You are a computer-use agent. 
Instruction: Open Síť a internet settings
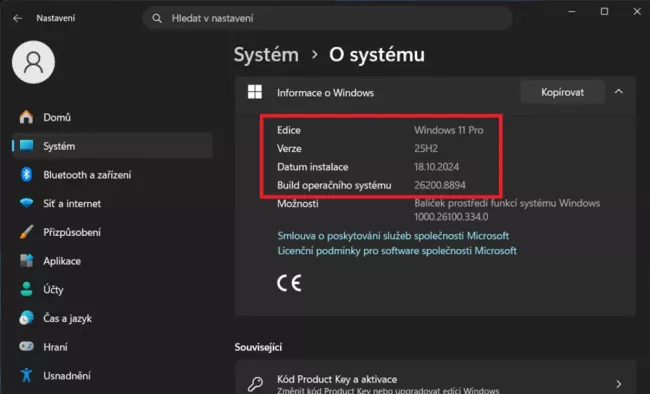point(112,203)
